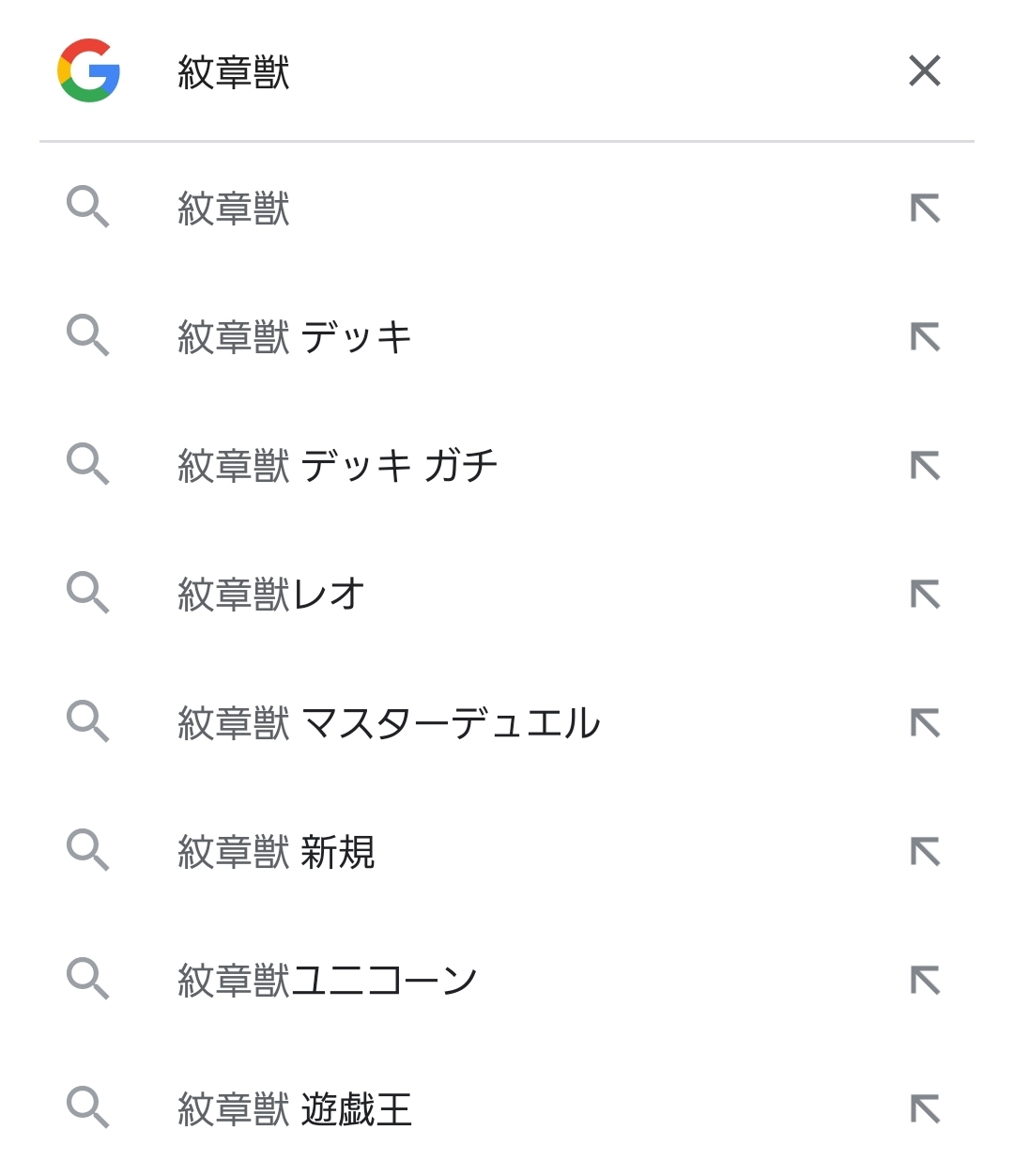Clear the search text with X
The image size is (1014, 1176).
coord(925,70)
